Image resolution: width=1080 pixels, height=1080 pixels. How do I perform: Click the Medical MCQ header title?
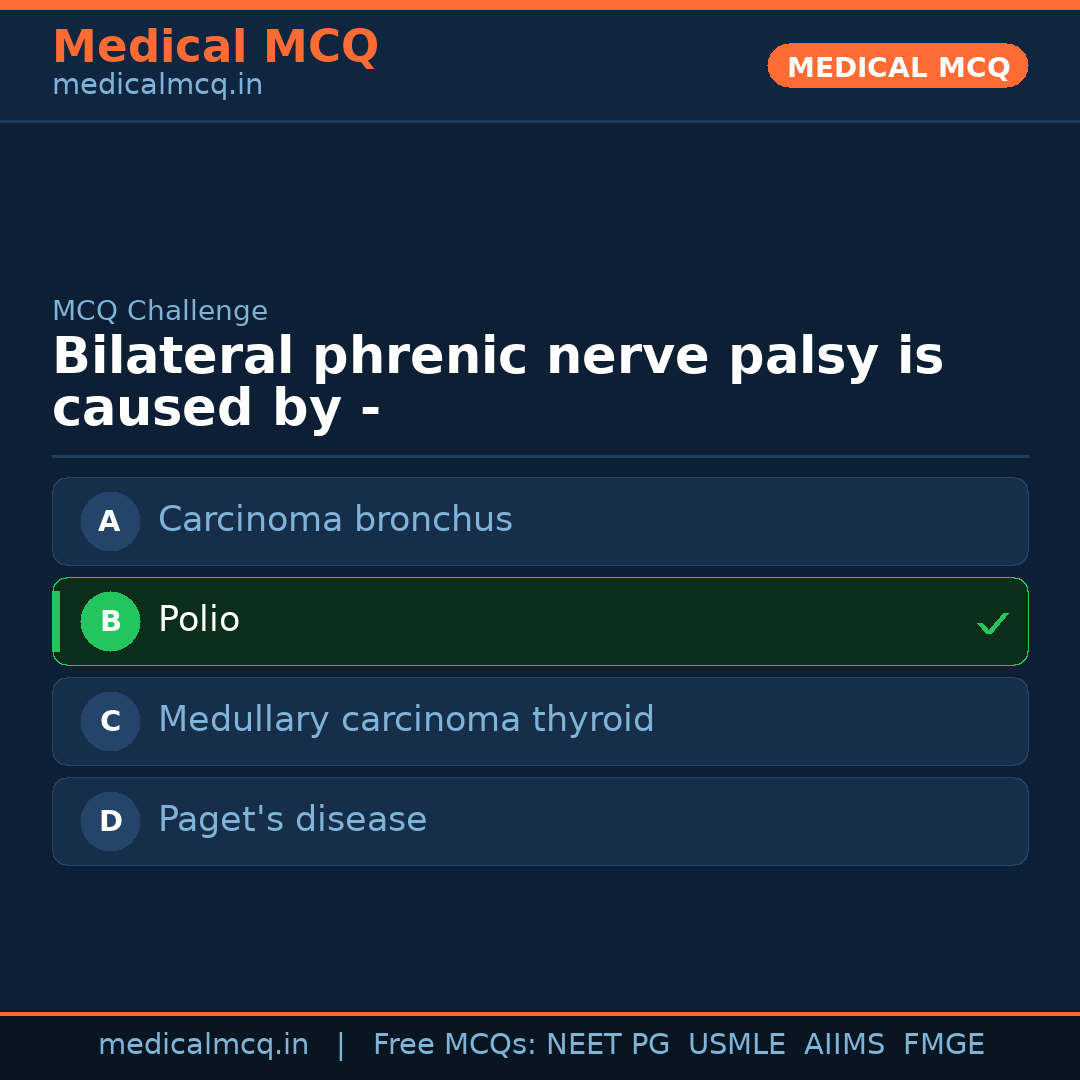(x=215, y=47)
